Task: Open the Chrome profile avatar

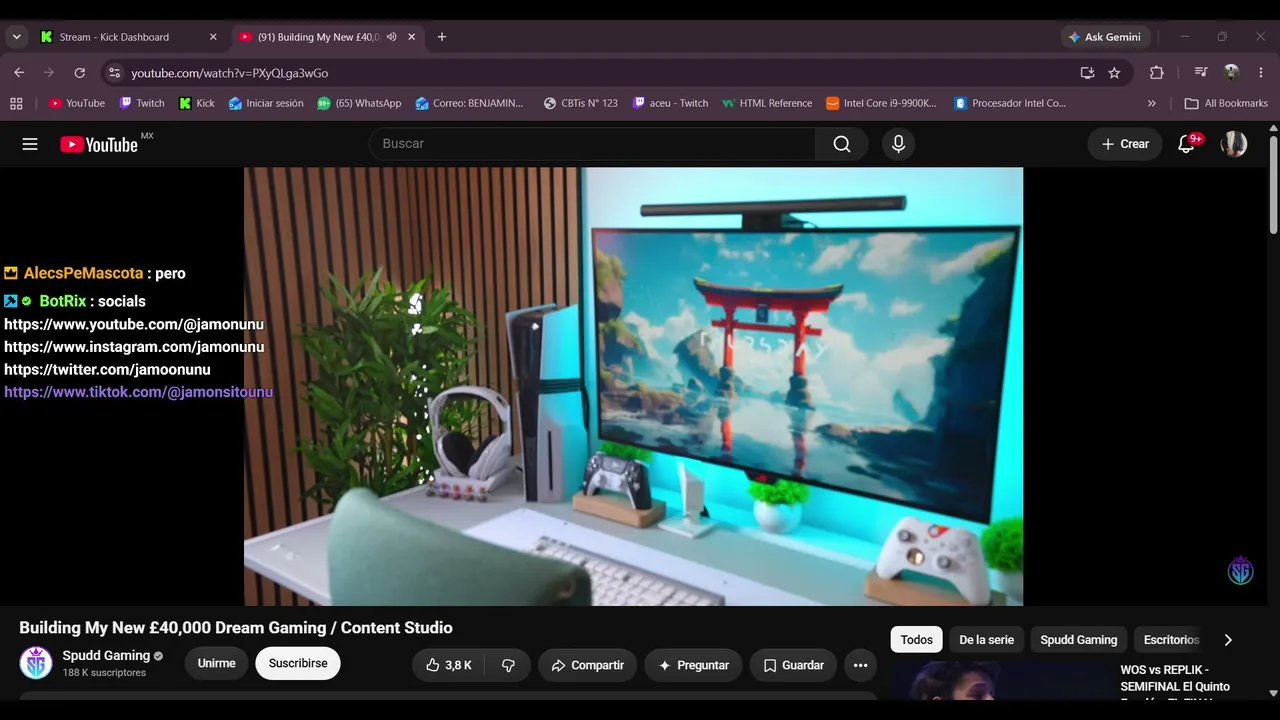Action: (x=1231, y=72)
